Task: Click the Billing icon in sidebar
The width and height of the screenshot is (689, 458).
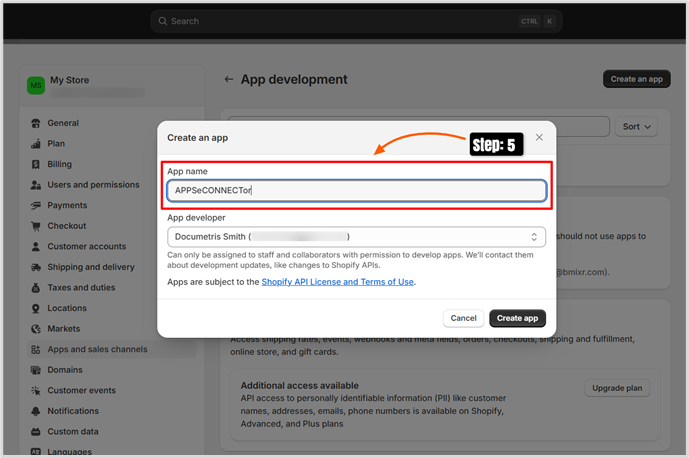Action: (36, 164)
